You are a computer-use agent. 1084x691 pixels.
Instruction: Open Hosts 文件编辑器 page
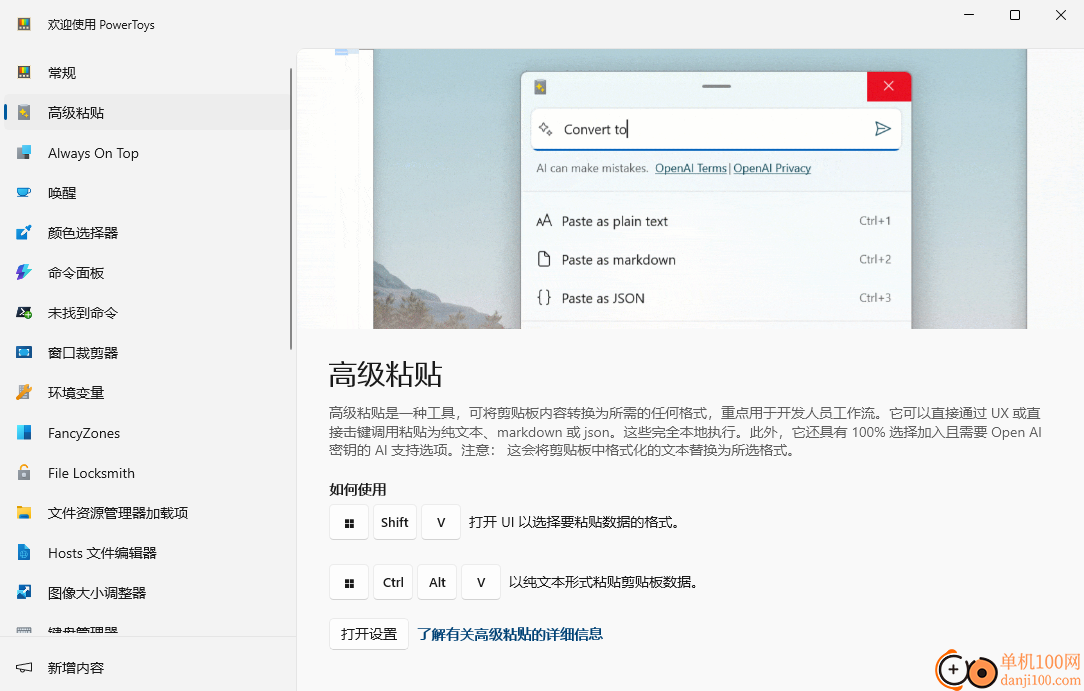click(x=147, y=553)
